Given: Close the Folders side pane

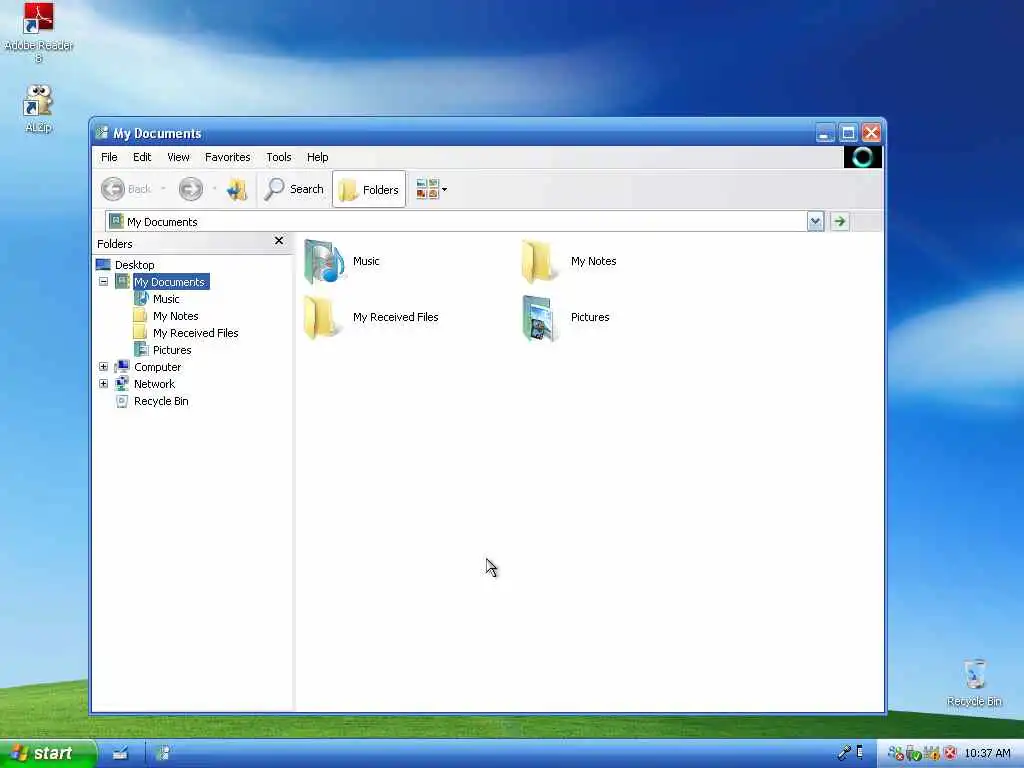Looking at the screenshot, I should (x=279, y=241).
